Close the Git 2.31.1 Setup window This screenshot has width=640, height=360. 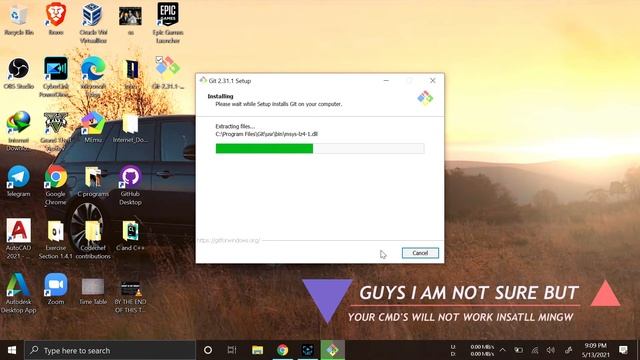coord(433,81)
